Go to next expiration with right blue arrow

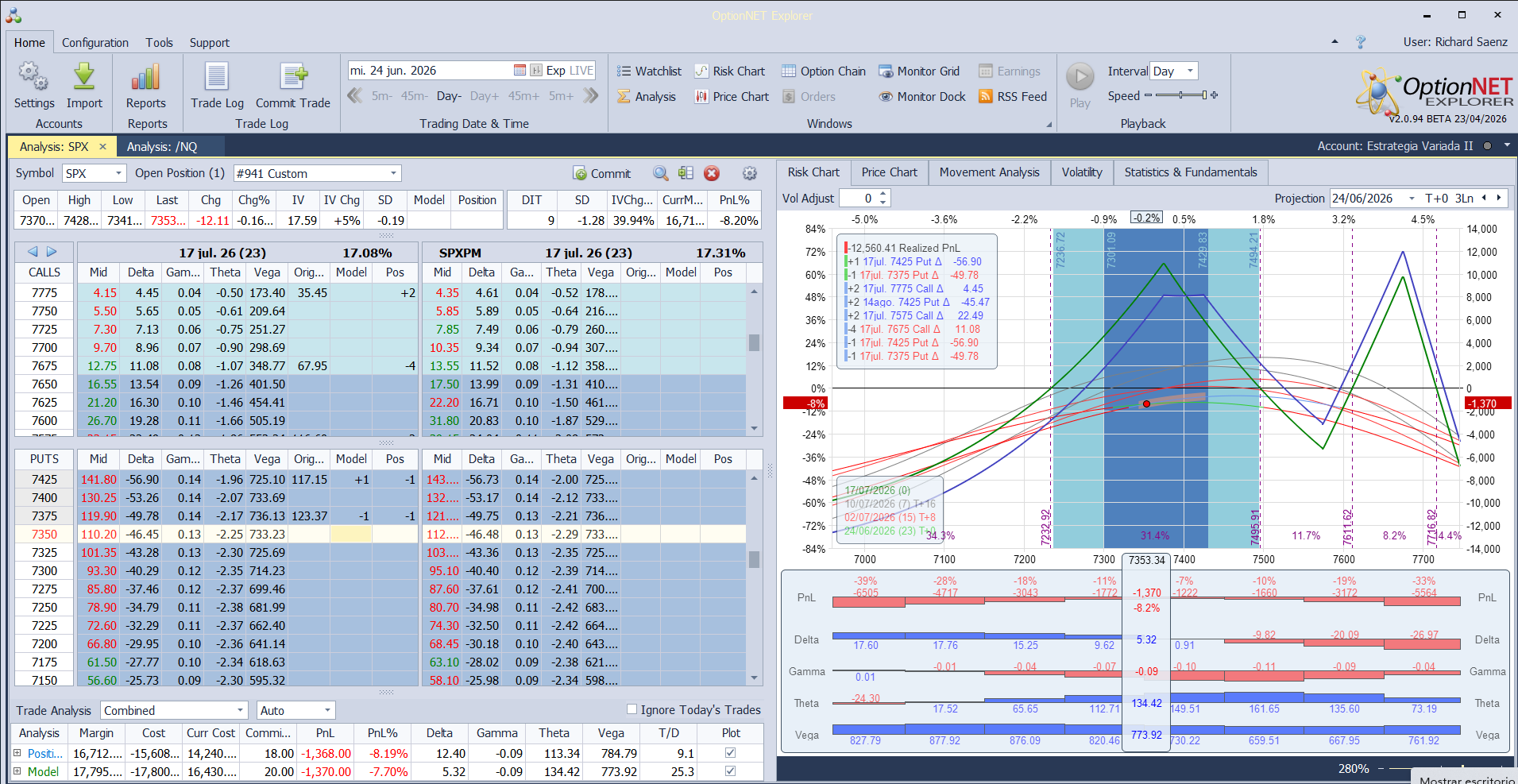pos(52,252)
